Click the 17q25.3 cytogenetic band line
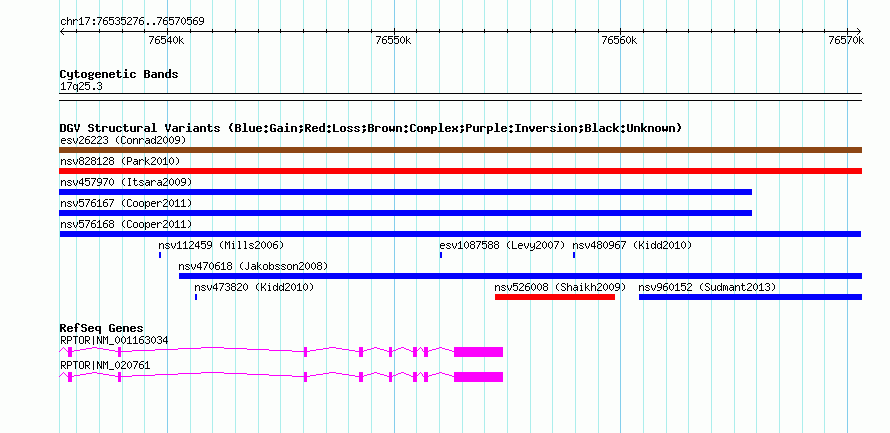Image resolution: width=890 pixels, height=433 pixels. (x=460, y=97)
